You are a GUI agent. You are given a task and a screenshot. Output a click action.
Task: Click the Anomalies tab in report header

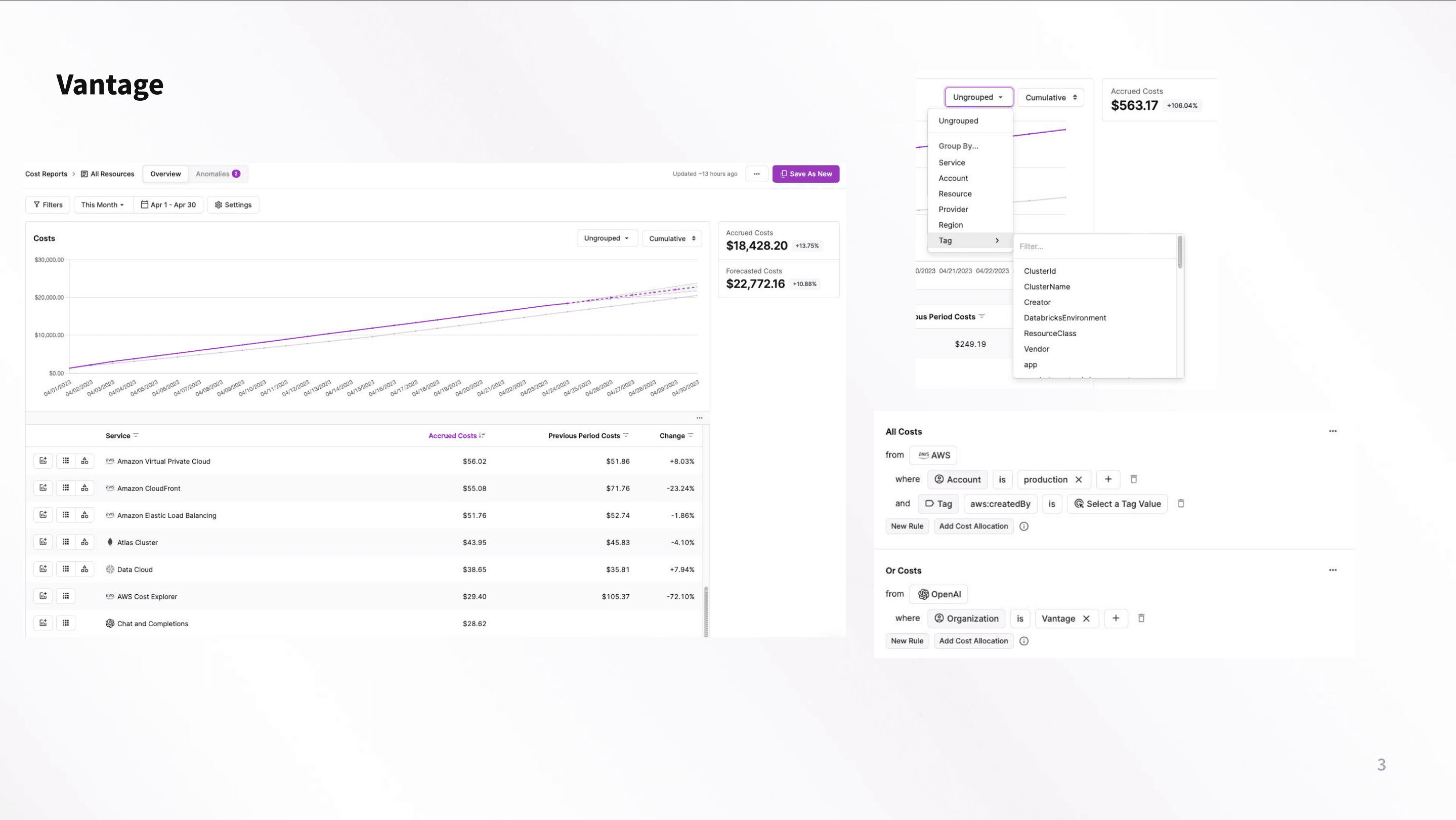click(213, 173)
